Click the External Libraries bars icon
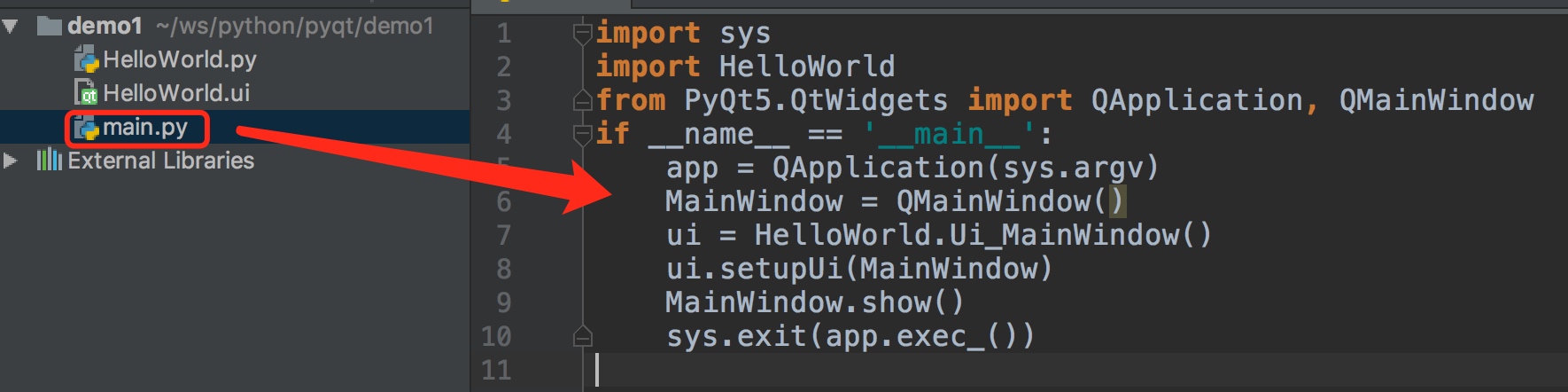This screenshot has width=1568, height=392. pos(49,161)
